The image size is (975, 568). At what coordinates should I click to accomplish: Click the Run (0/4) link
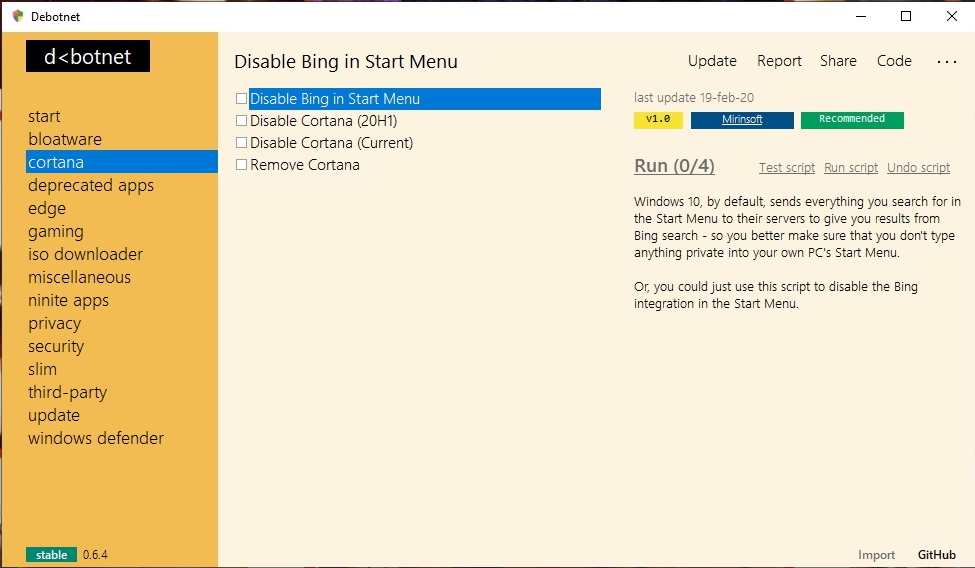tap(674, 166)
